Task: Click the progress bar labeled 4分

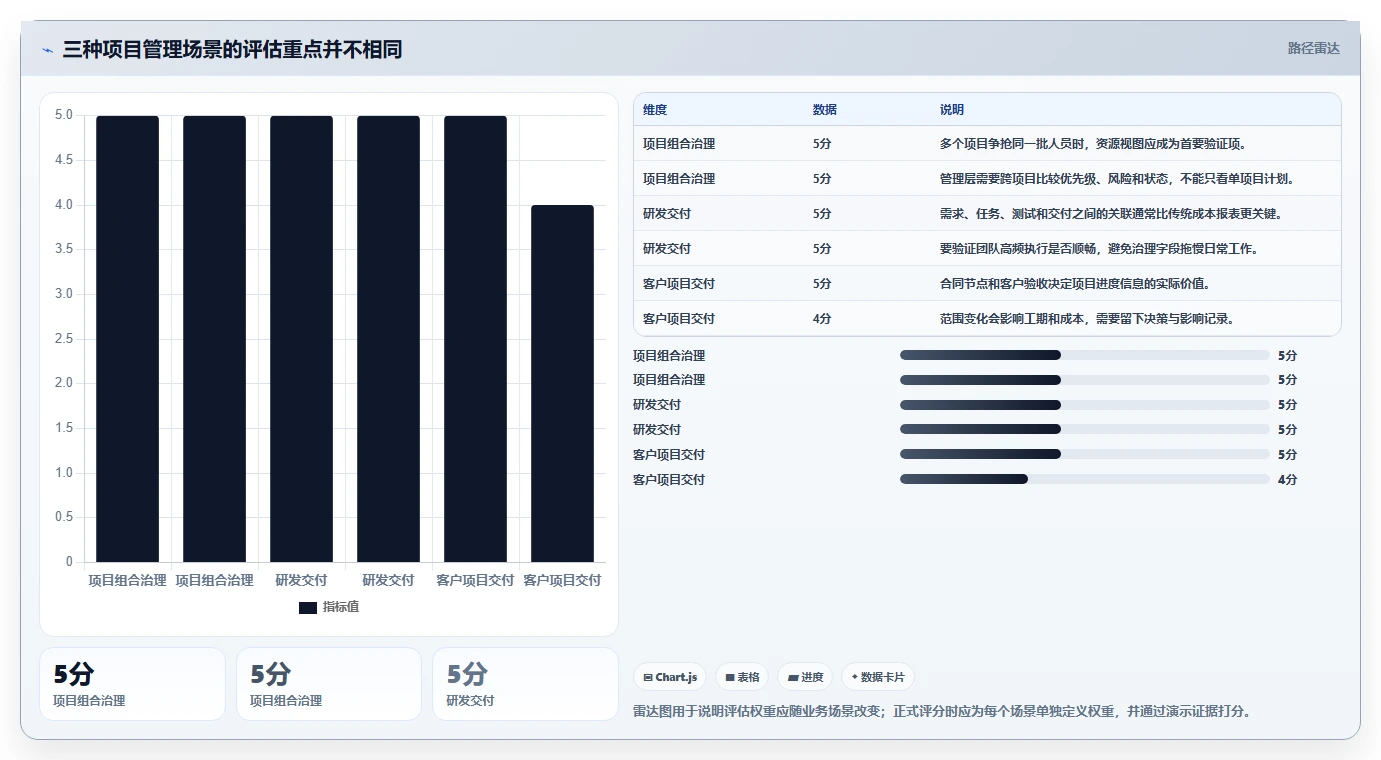Action: 1085,479
